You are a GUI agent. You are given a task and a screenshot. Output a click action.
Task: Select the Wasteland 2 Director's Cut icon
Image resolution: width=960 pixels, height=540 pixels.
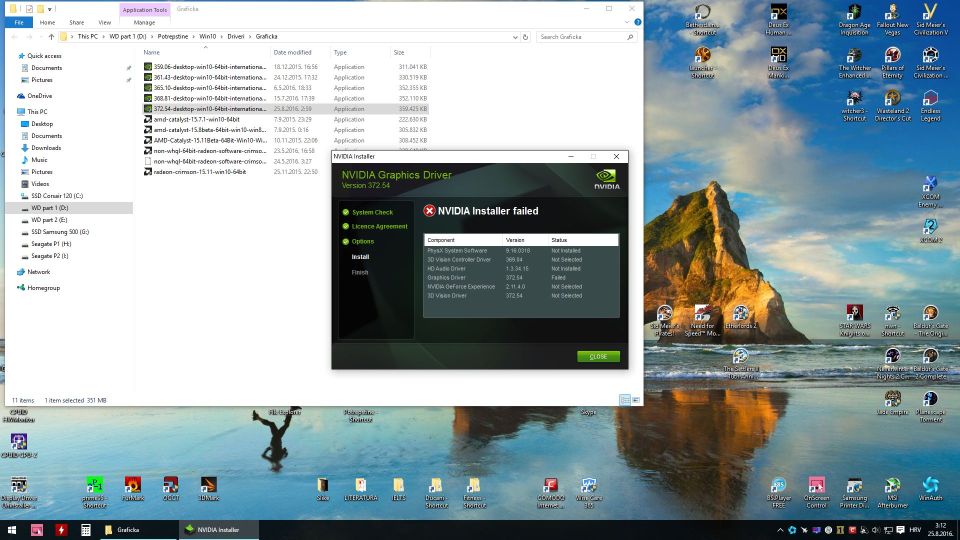pos(892,99)
